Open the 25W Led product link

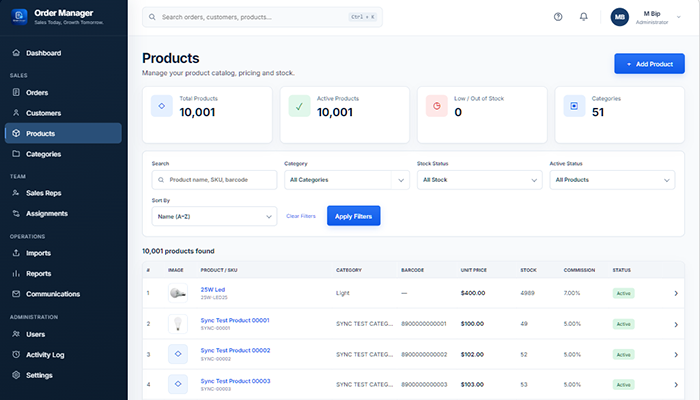(213, 289)
